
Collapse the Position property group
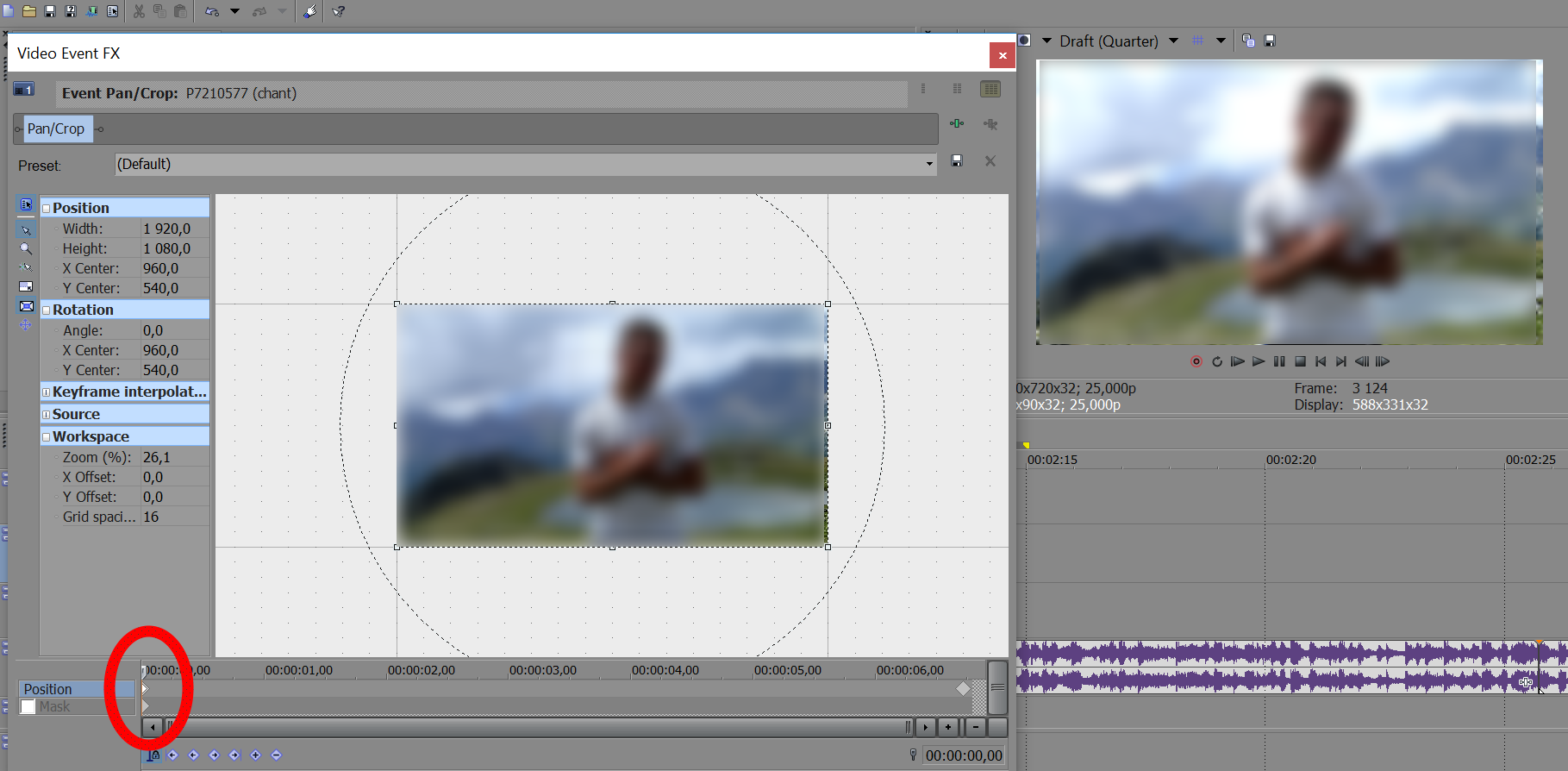[47, 209]
